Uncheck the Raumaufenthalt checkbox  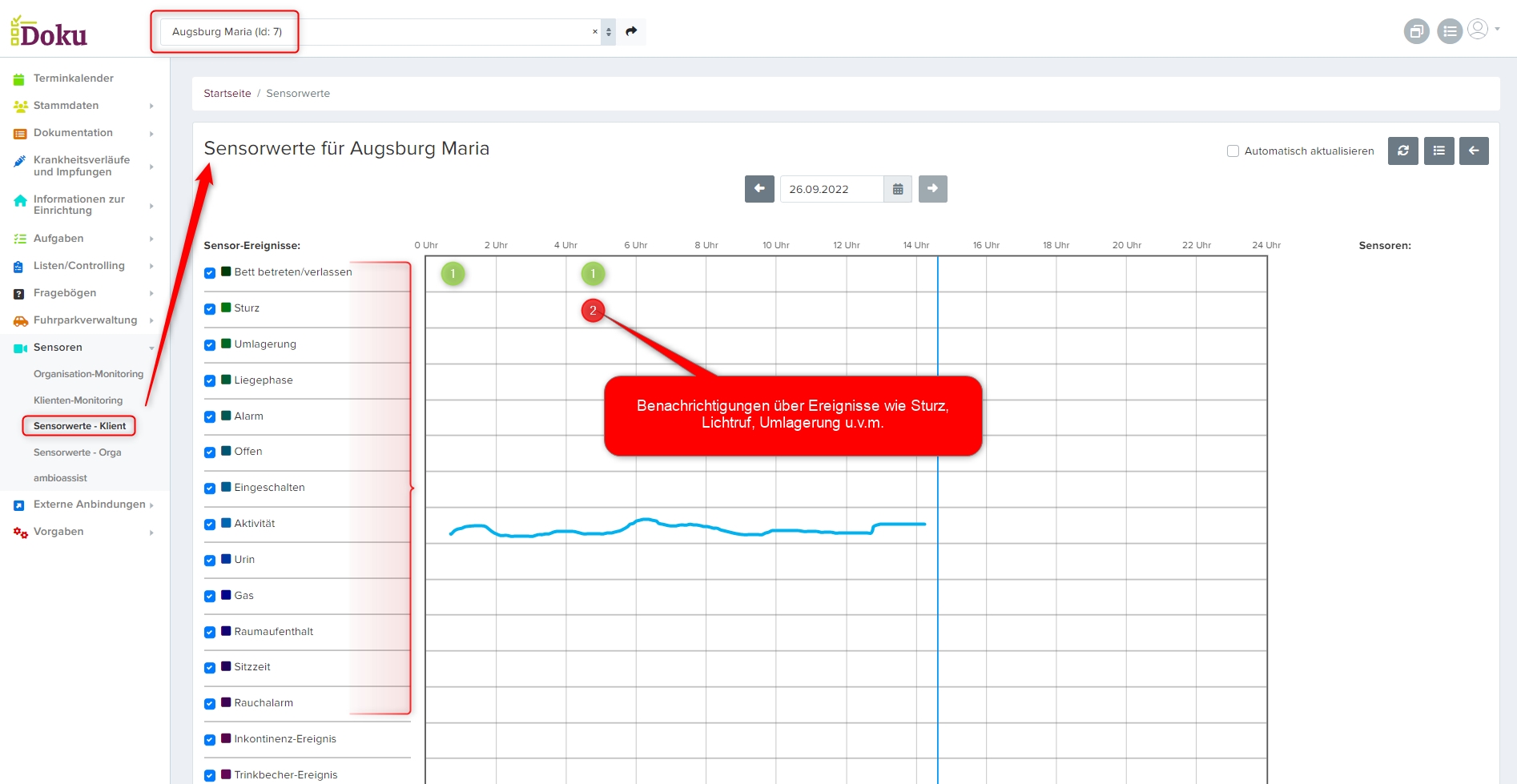point(210,633)
